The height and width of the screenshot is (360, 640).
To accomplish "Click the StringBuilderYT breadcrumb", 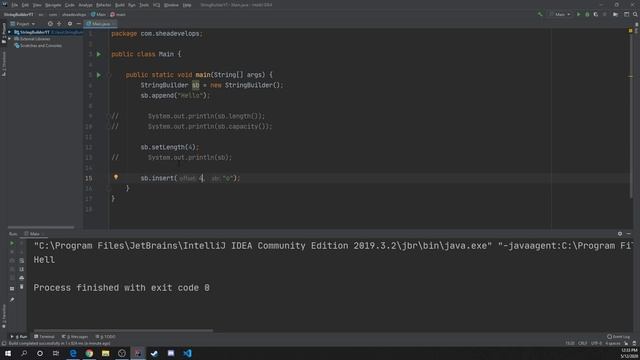I will click(18, 14).
